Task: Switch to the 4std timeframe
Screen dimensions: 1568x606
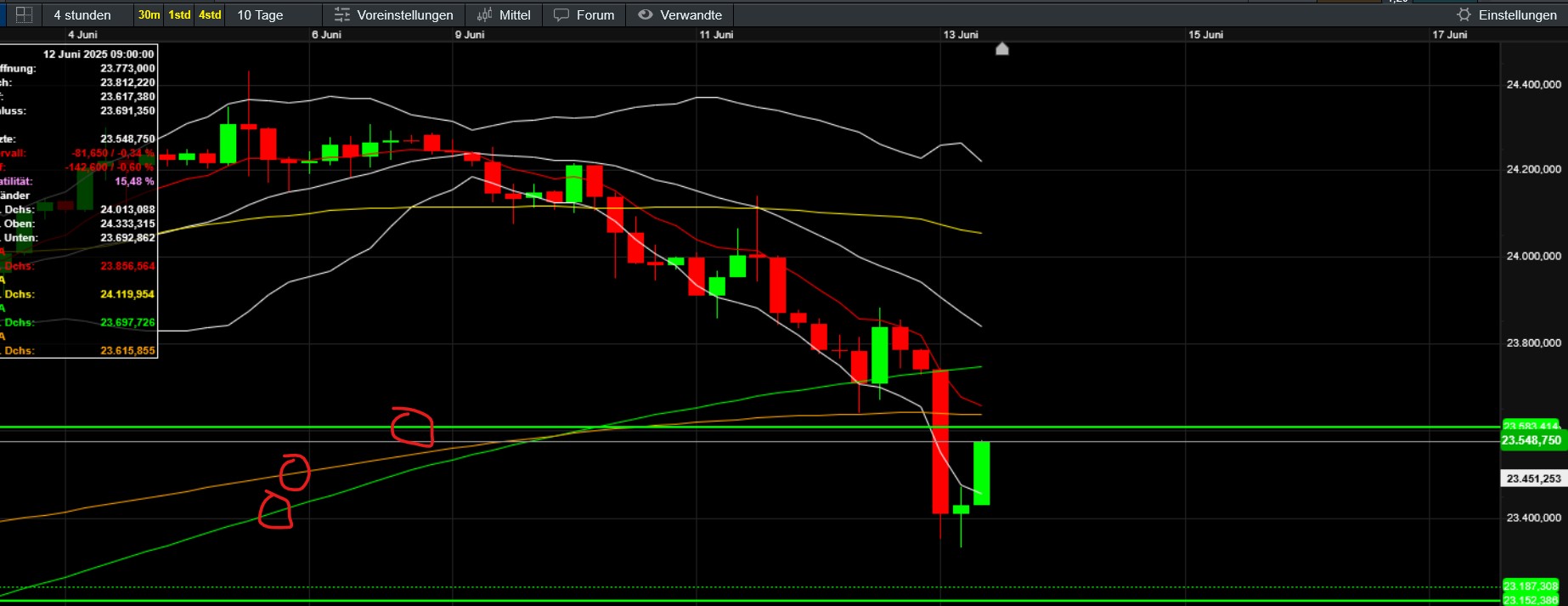Action: coord(210,14)
